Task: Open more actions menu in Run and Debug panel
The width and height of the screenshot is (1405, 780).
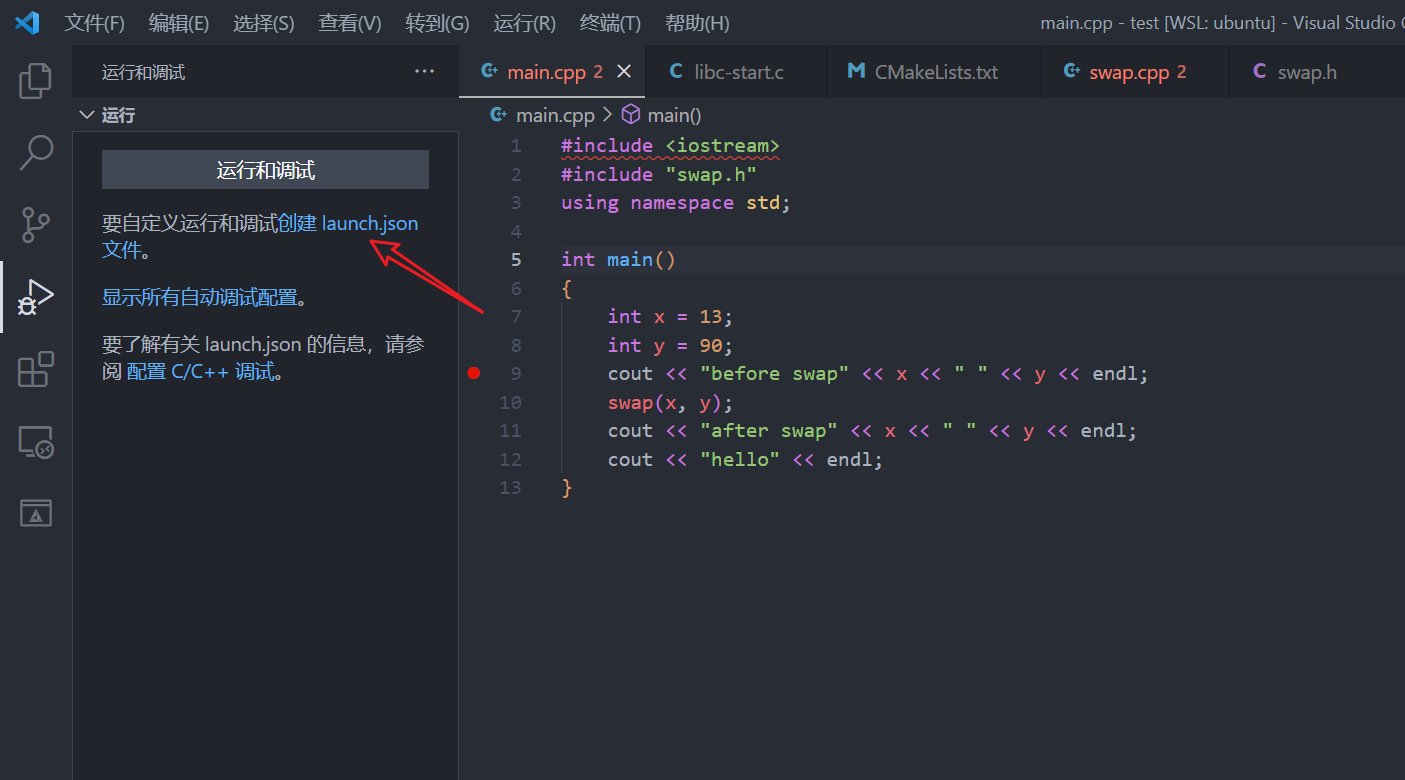Action: (x=424, y=71)
